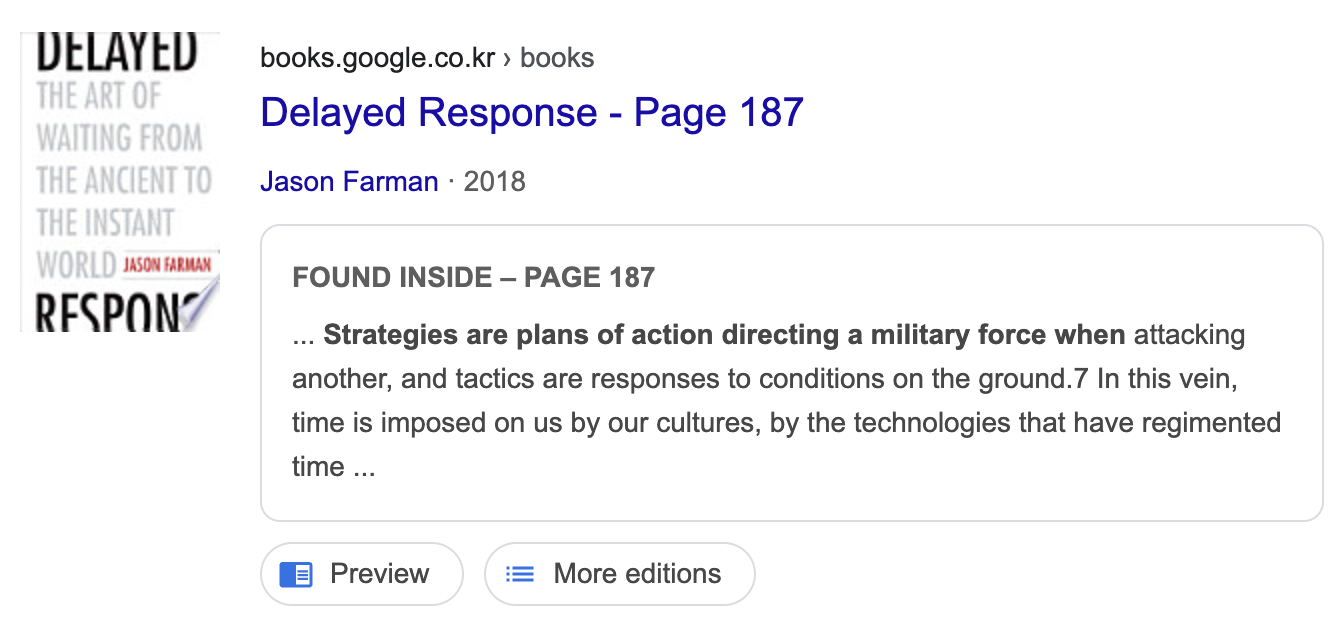This screenshot has height=622, width=1342.
Task: Click the list icon beside More editions
Action: tap(520, 574)
